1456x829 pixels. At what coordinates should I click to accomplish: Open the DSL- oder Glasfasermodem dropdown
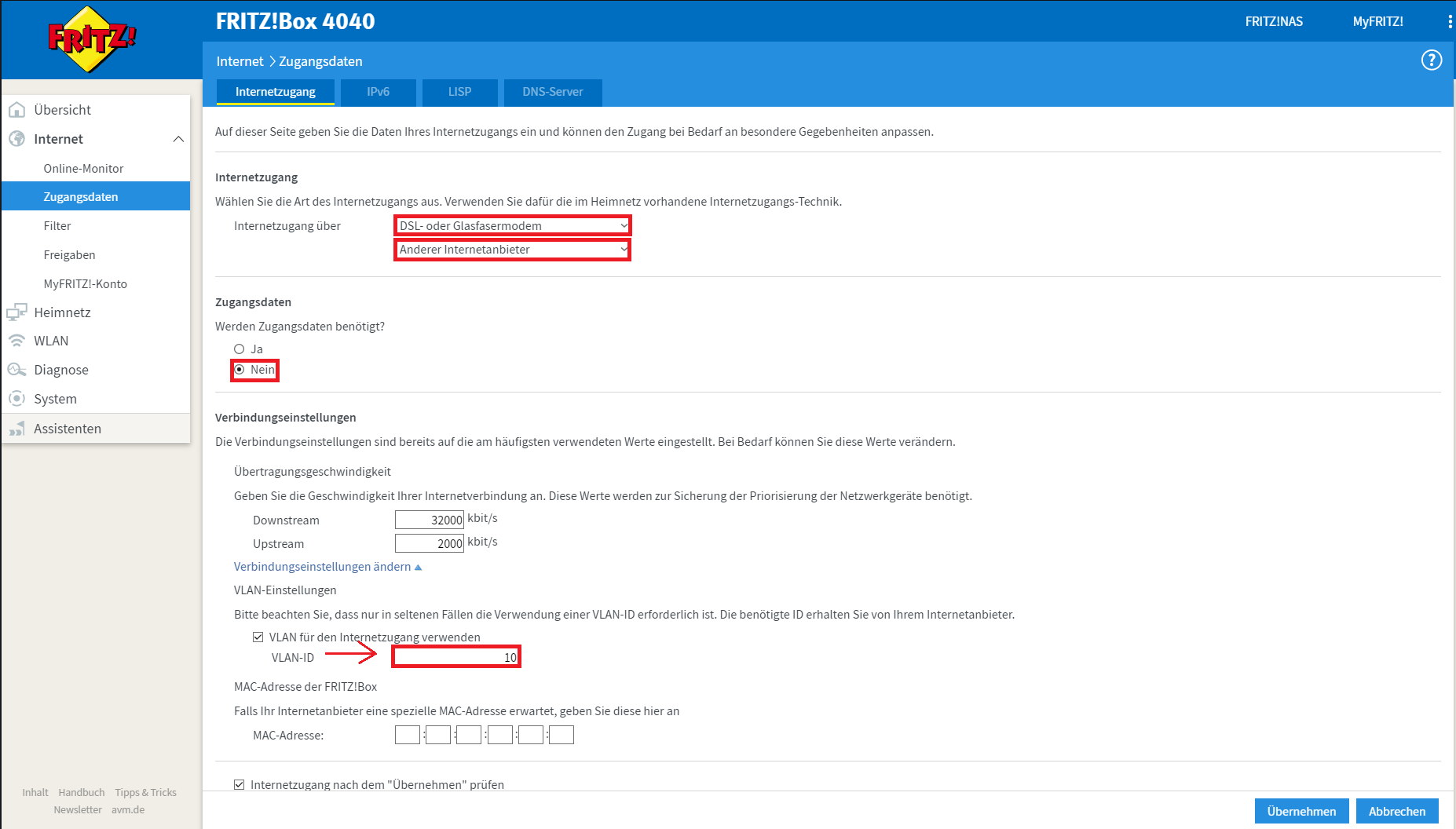click(512, 226)
